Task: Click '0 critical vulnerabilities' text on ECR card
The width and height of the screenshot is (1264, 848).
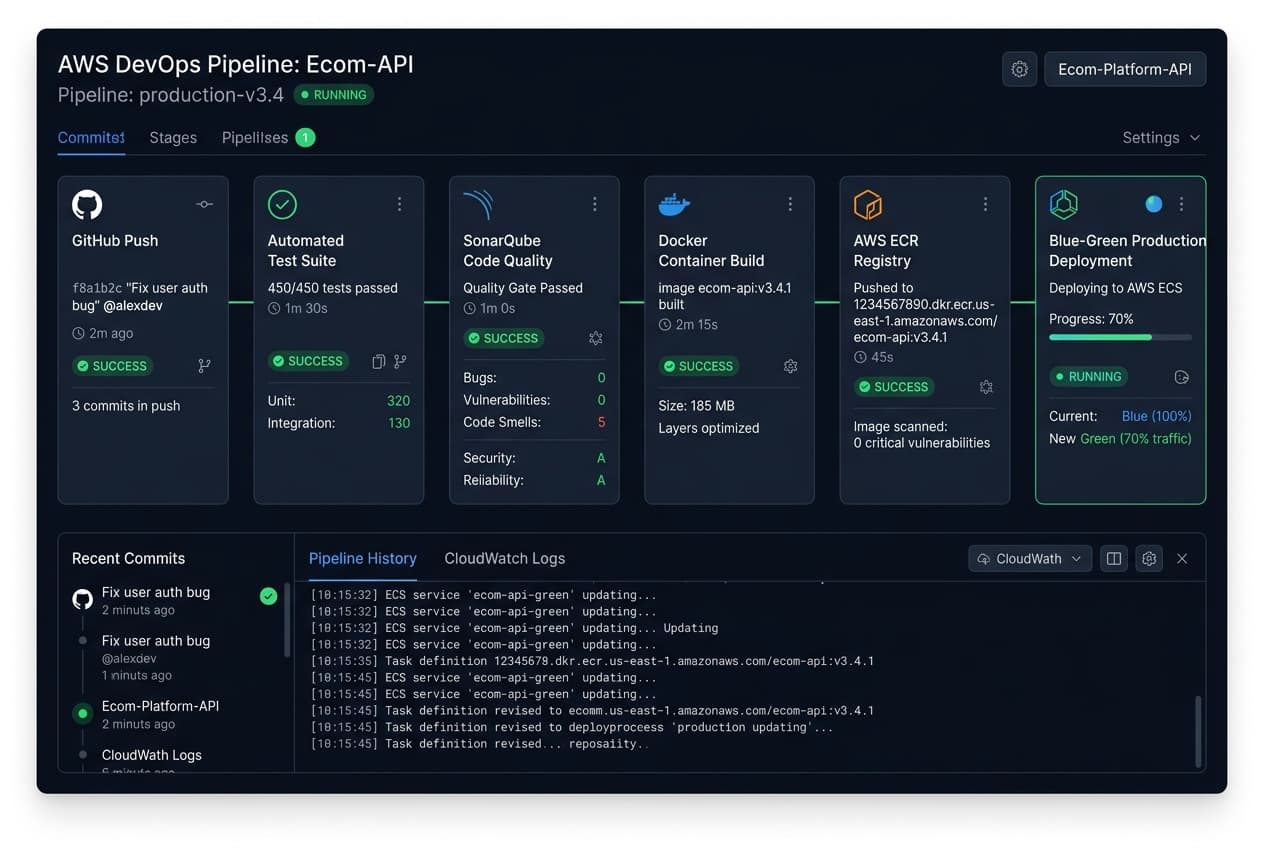Action: tap(922, 443)
